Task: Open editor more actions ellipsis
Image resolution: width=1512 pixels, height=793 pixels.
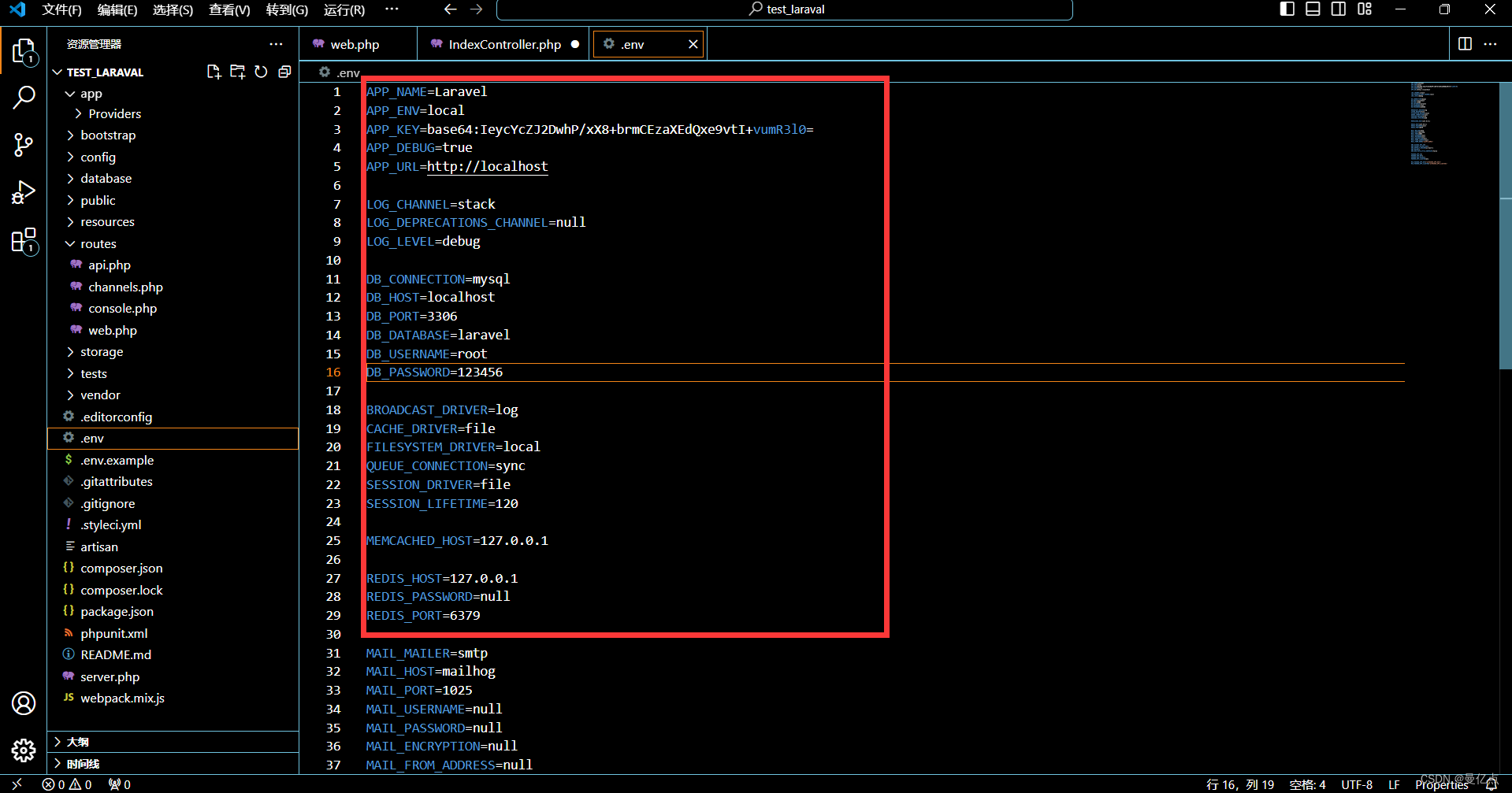Action: (1490, 44)
